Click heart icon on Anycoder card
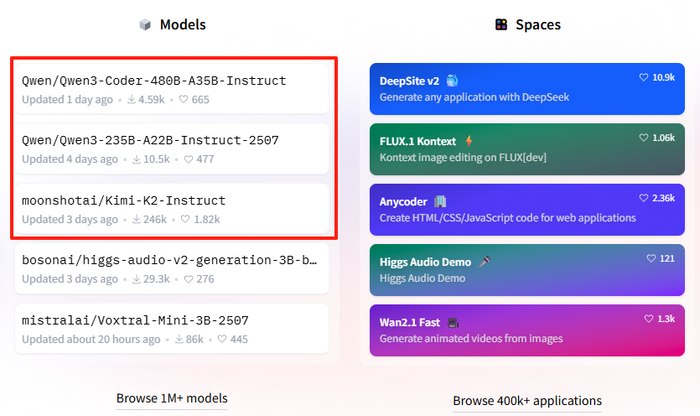The width and height of the screenshot is (700, 416). pos(644,198)
